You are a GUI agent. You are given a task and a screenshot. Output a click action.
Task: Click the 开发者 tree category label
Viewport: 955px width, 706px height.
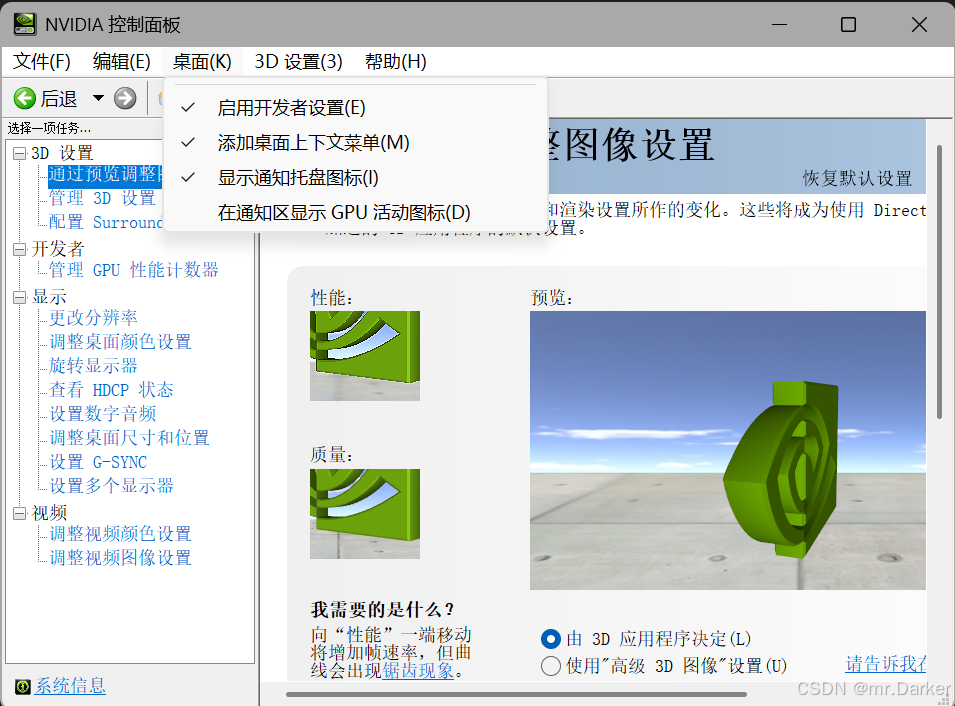point(57,249)
